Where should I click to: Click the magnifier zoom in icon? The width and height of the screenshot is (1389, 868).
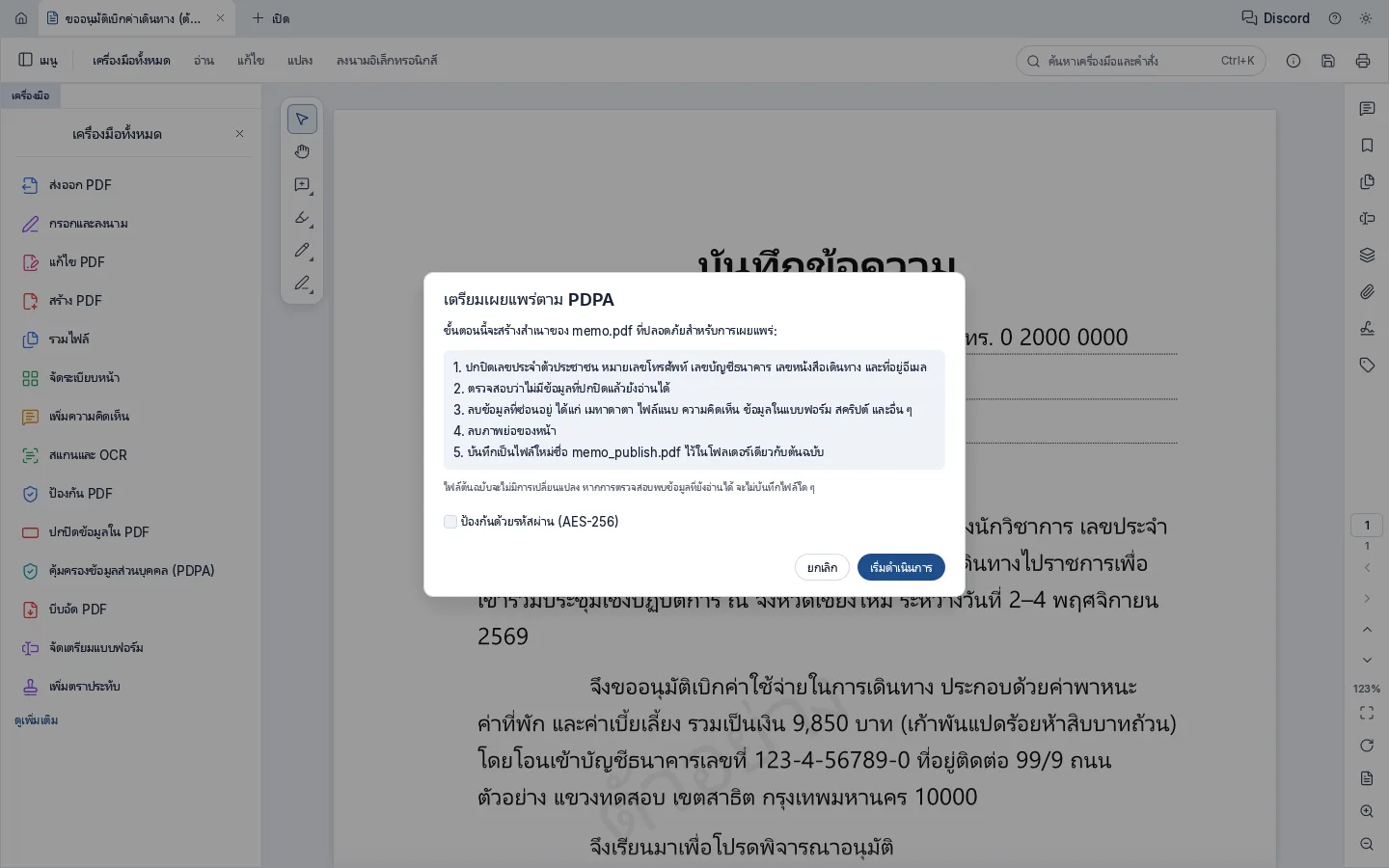tap(1367, 811)
